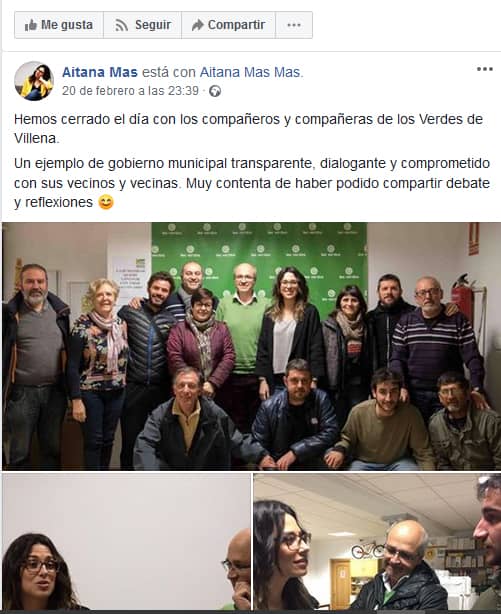Screen dimensions: 501x614
Task: Click the paragraph about gobierno municipal transparente
Action: coord(252,183)
